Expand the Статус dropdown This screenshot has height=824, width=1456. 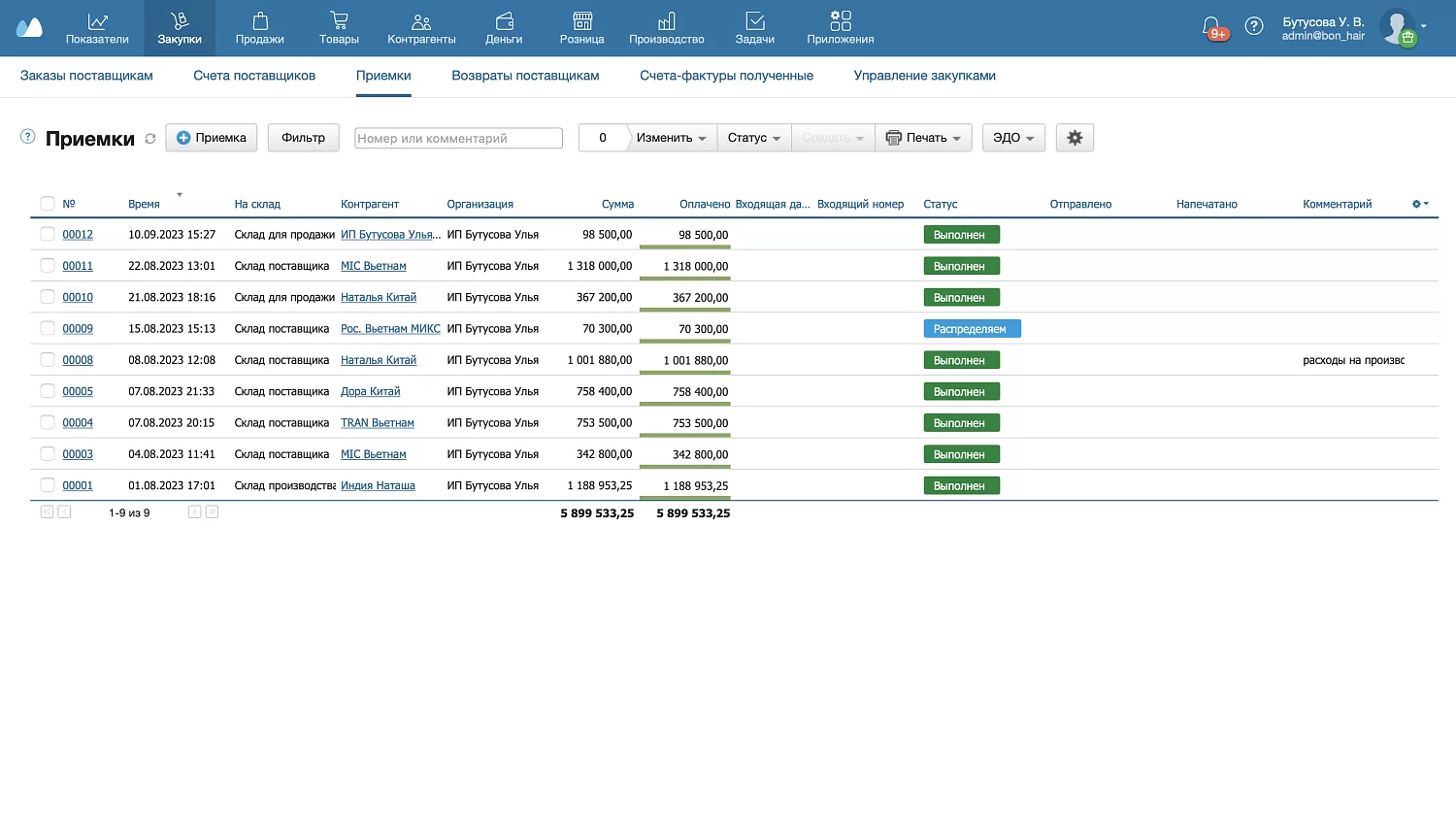754,138
